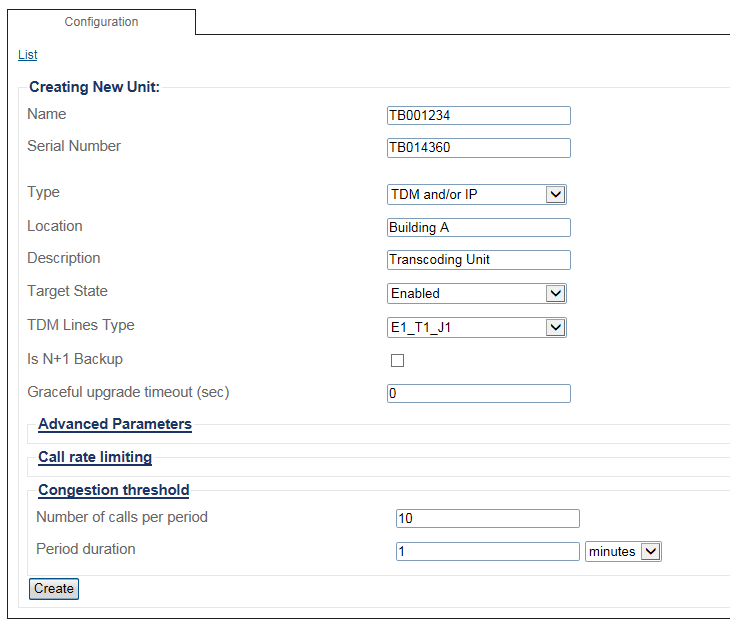Expand the Call rate limiting section

pos(95,457)
